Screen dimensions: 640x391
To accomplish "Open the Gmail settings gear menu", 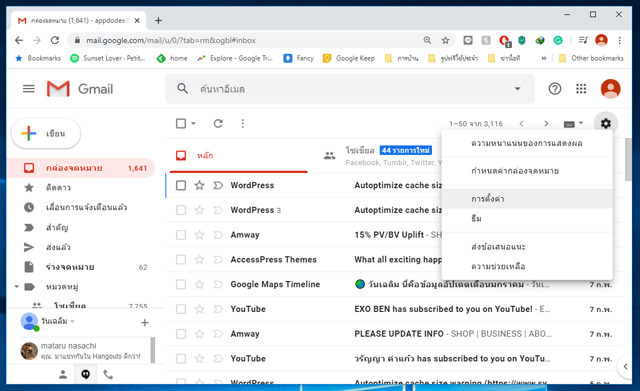I will pyautogui.click(x=606, y=123).
